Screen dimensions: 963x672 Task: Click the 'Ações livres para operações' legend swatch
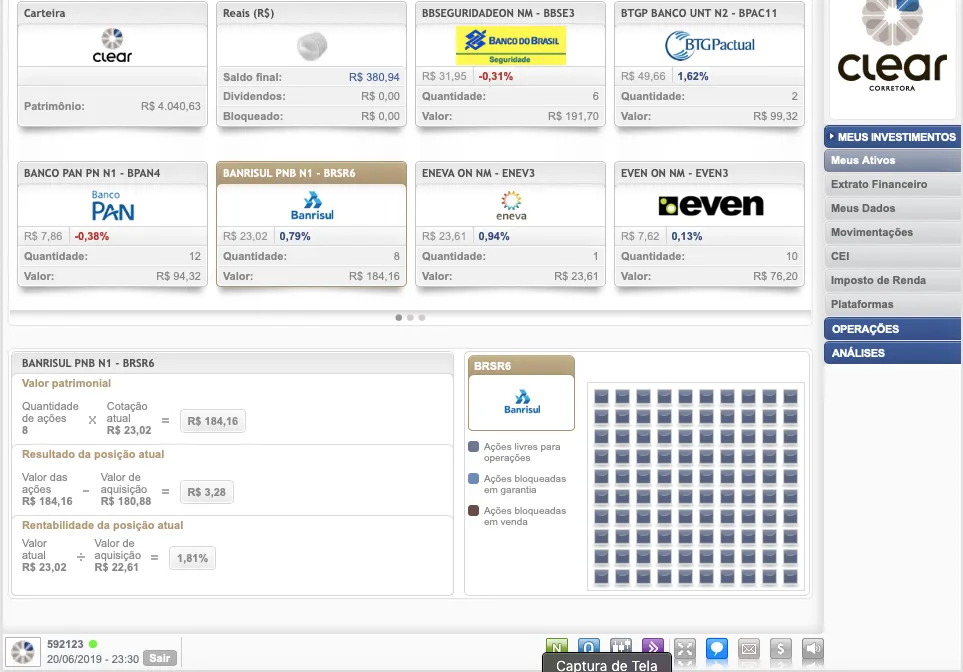tap(474, 447)
